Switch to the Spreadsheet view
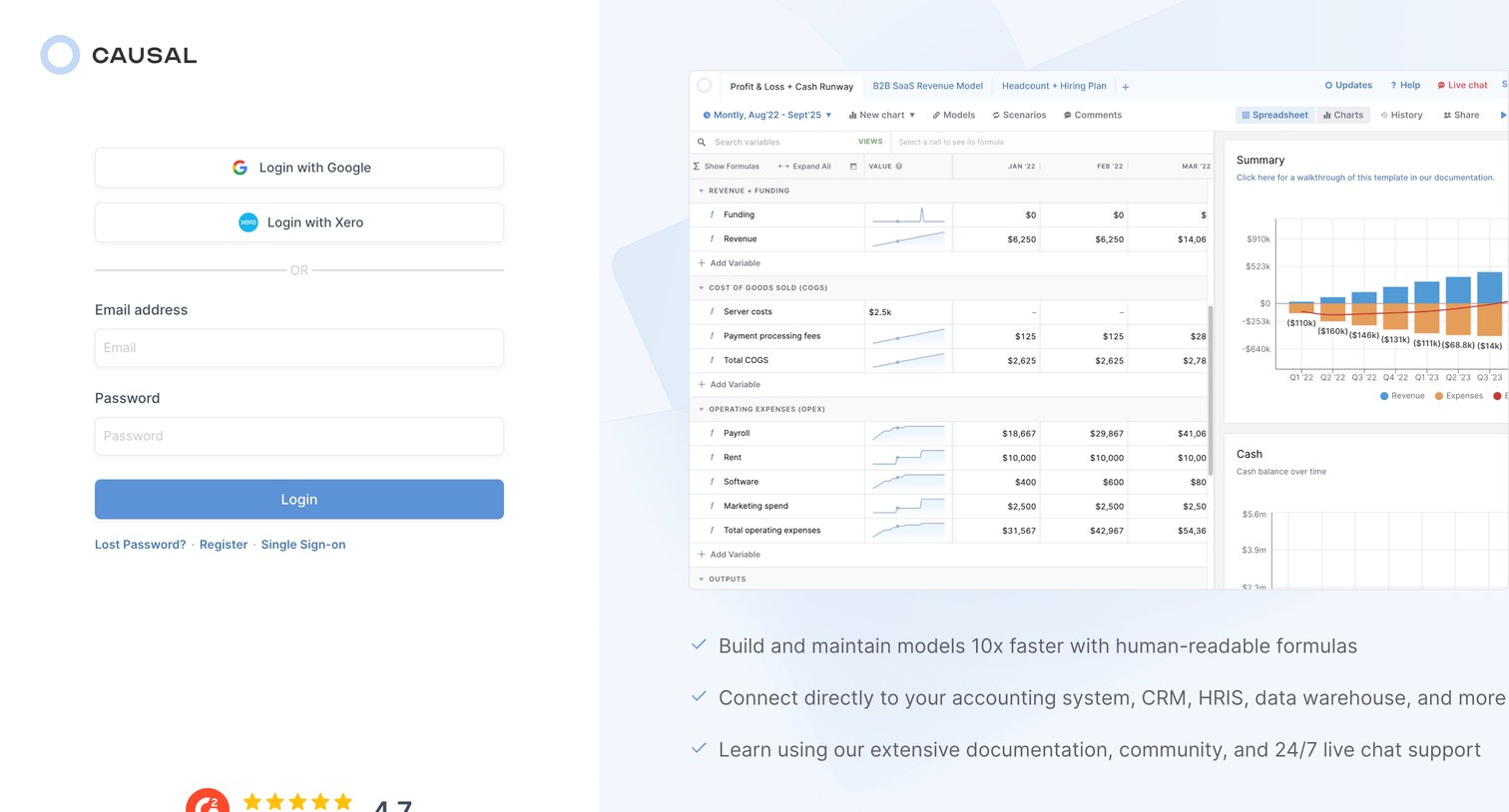This screenshot has width=1509, height=812. coord(1274,115)
